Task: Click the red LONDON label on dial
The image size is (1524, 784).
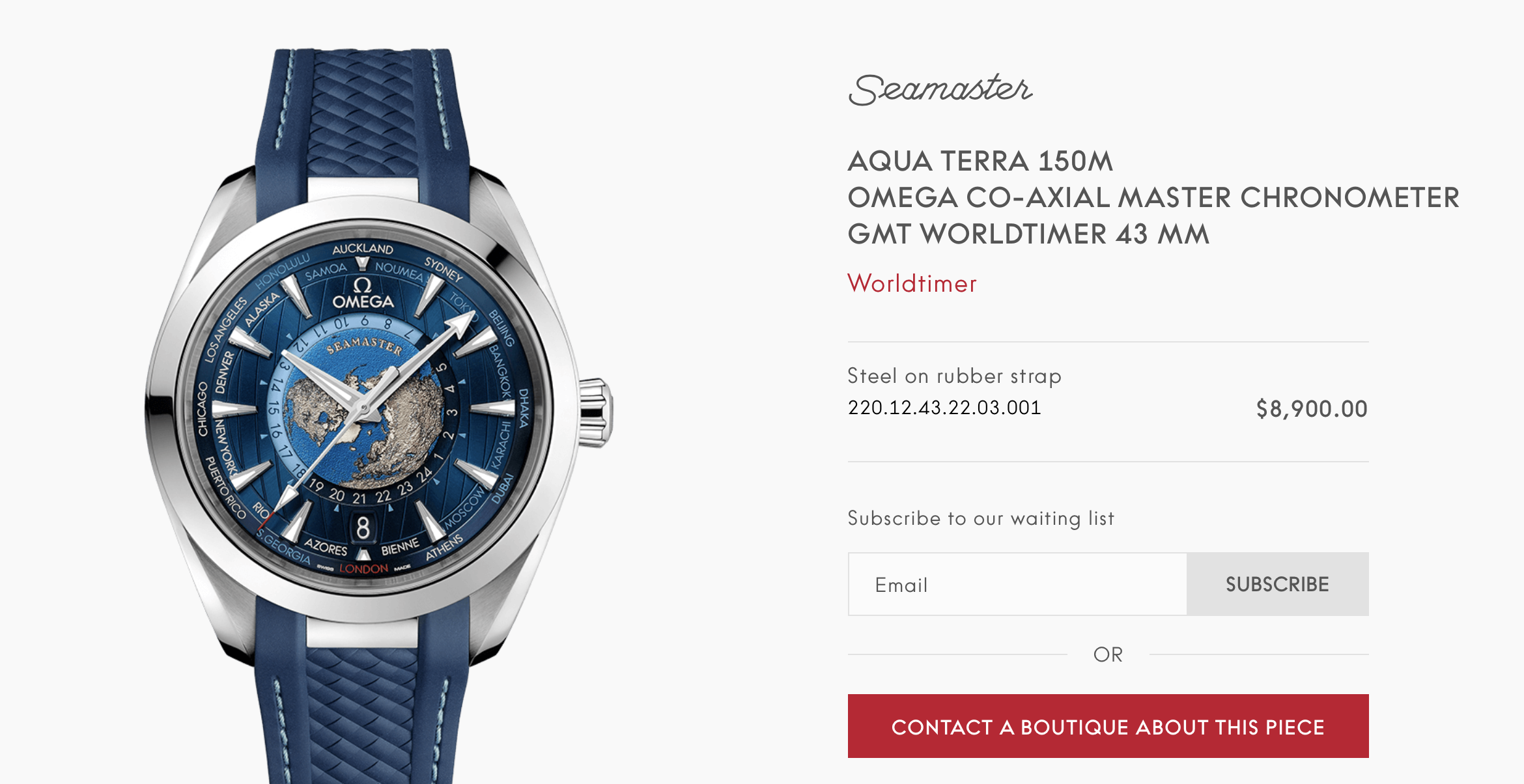Action: pyautogui.click(x=363, y=568)
